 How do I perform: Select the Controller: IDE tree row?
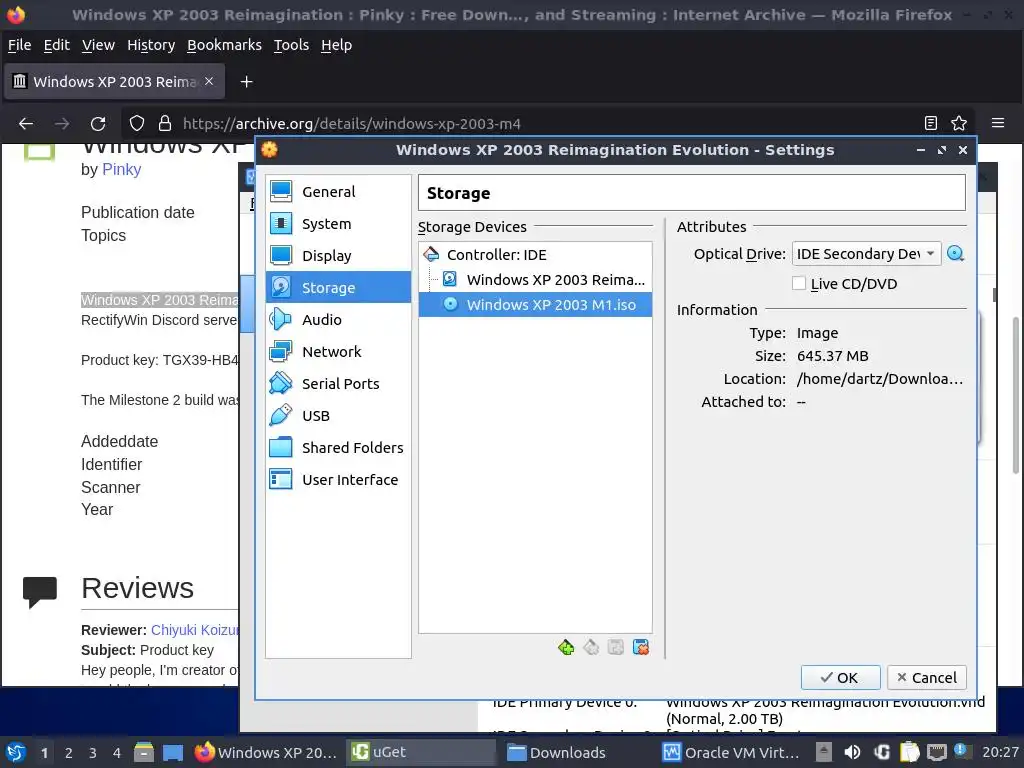coord(535,255)
